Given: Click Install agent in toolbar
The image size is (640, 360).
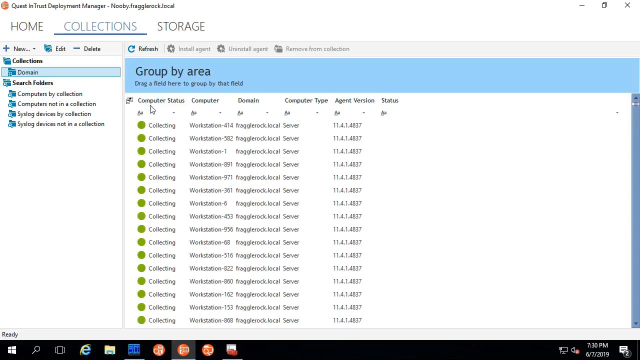Looking at the screenshot, I should 189,49.
